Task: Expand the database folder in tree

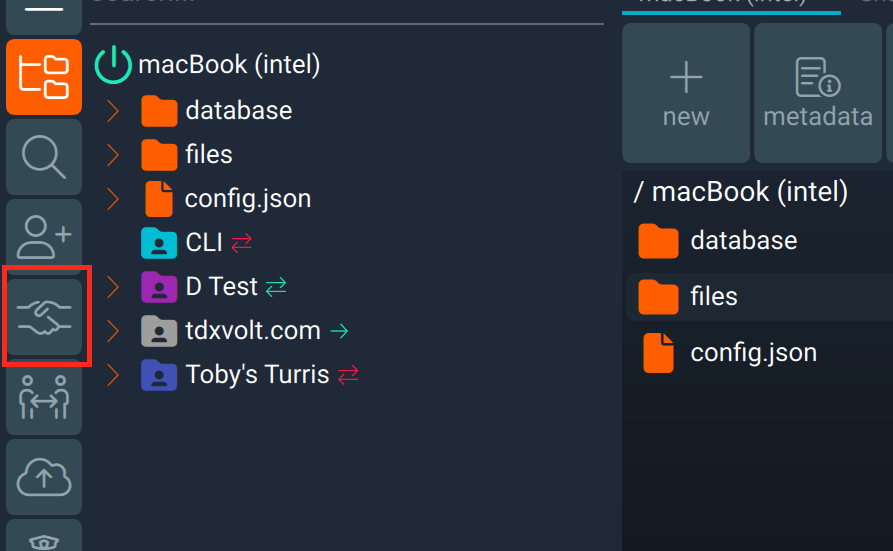Action: (113, 111)
